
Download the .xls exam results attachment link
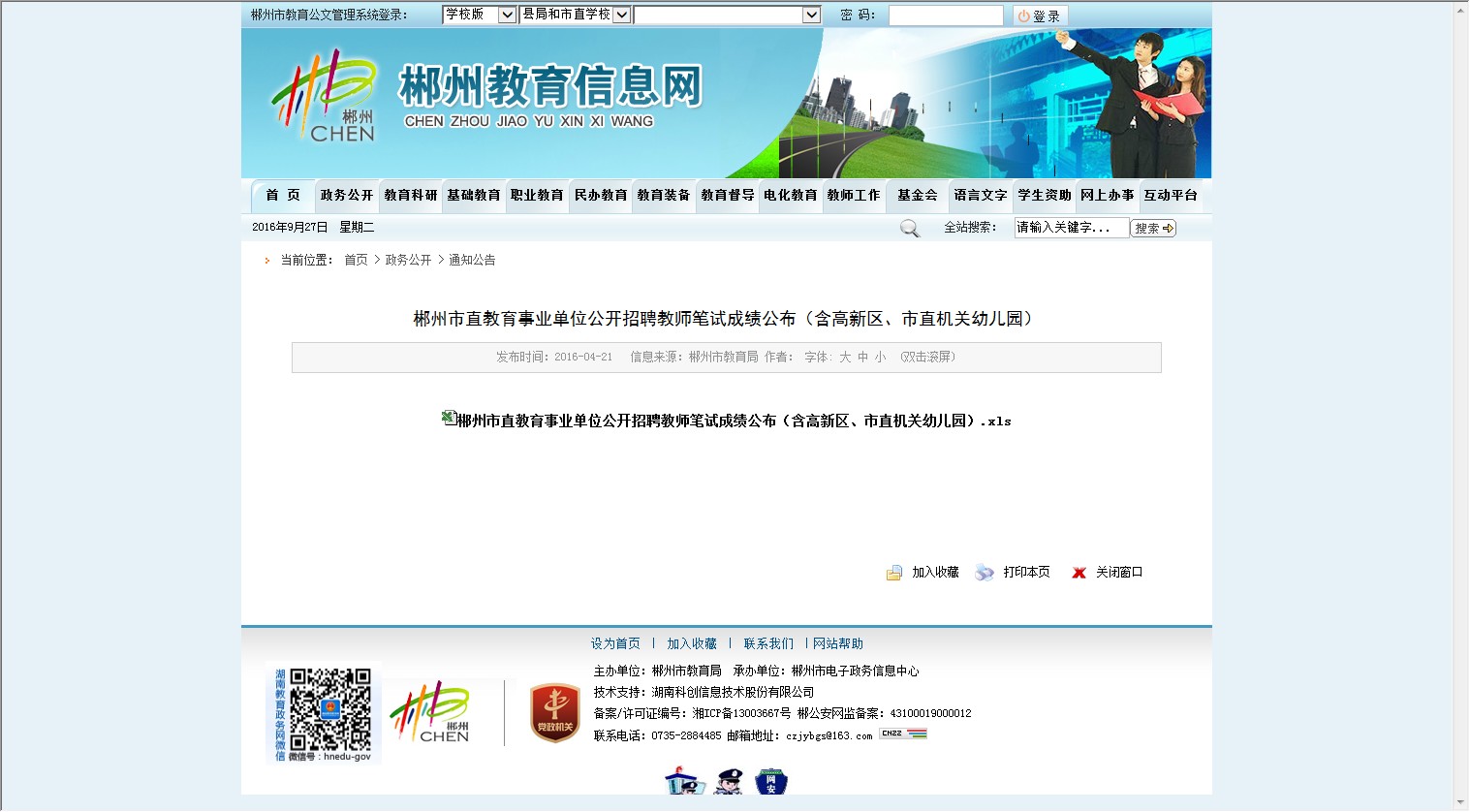point(734,422)
